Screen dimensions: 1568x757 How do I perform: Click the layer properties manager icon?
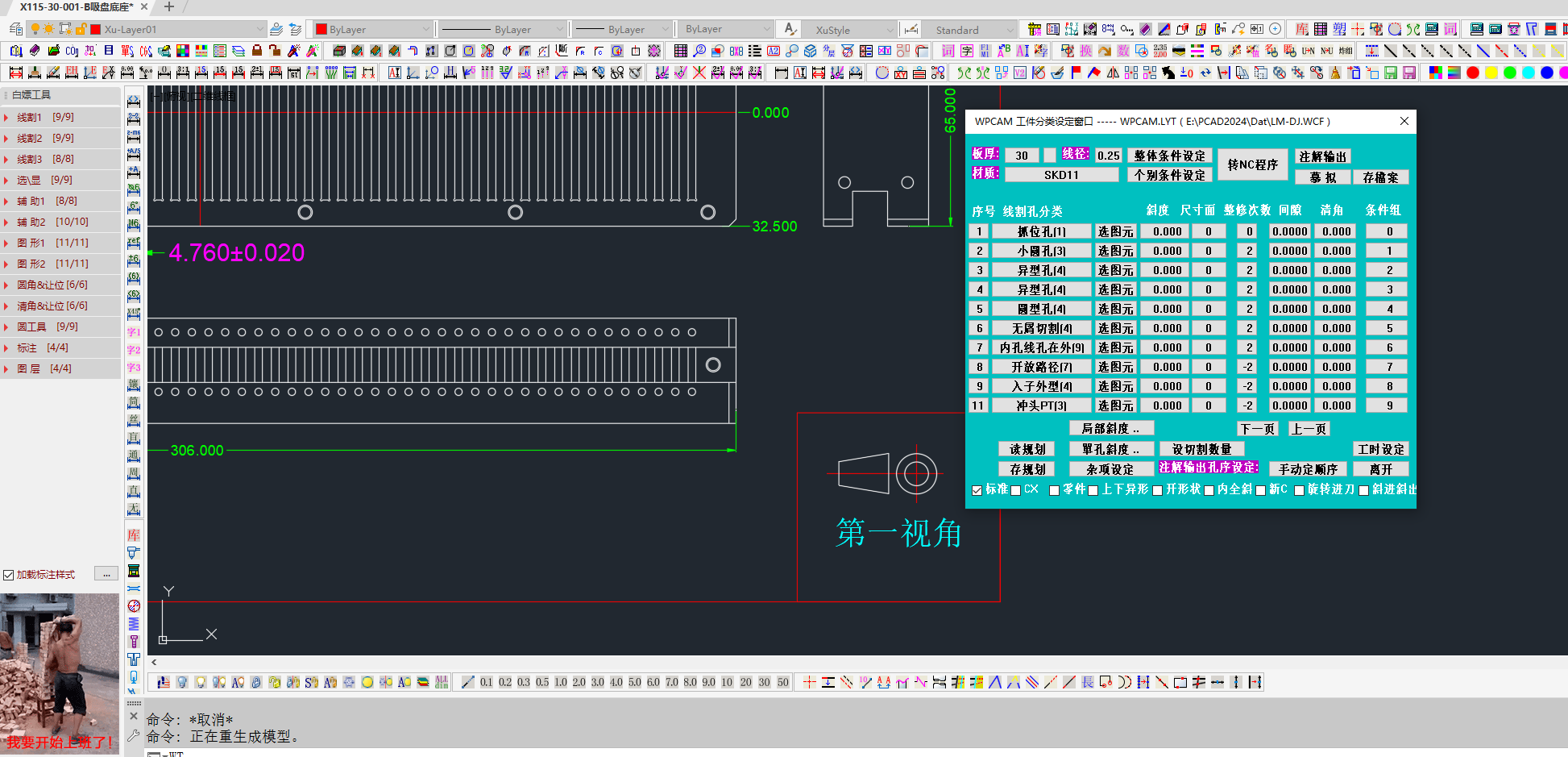tap(15, 30)
